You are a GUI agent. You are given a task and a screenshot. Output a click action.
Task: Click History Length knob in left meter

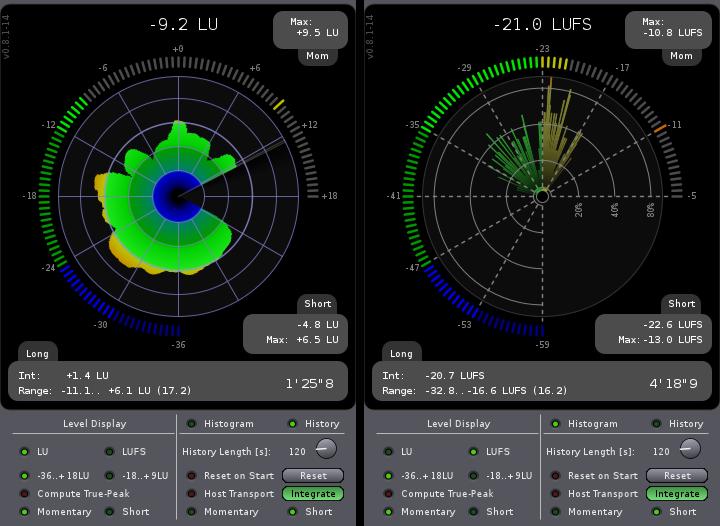[x=326, y=448]
